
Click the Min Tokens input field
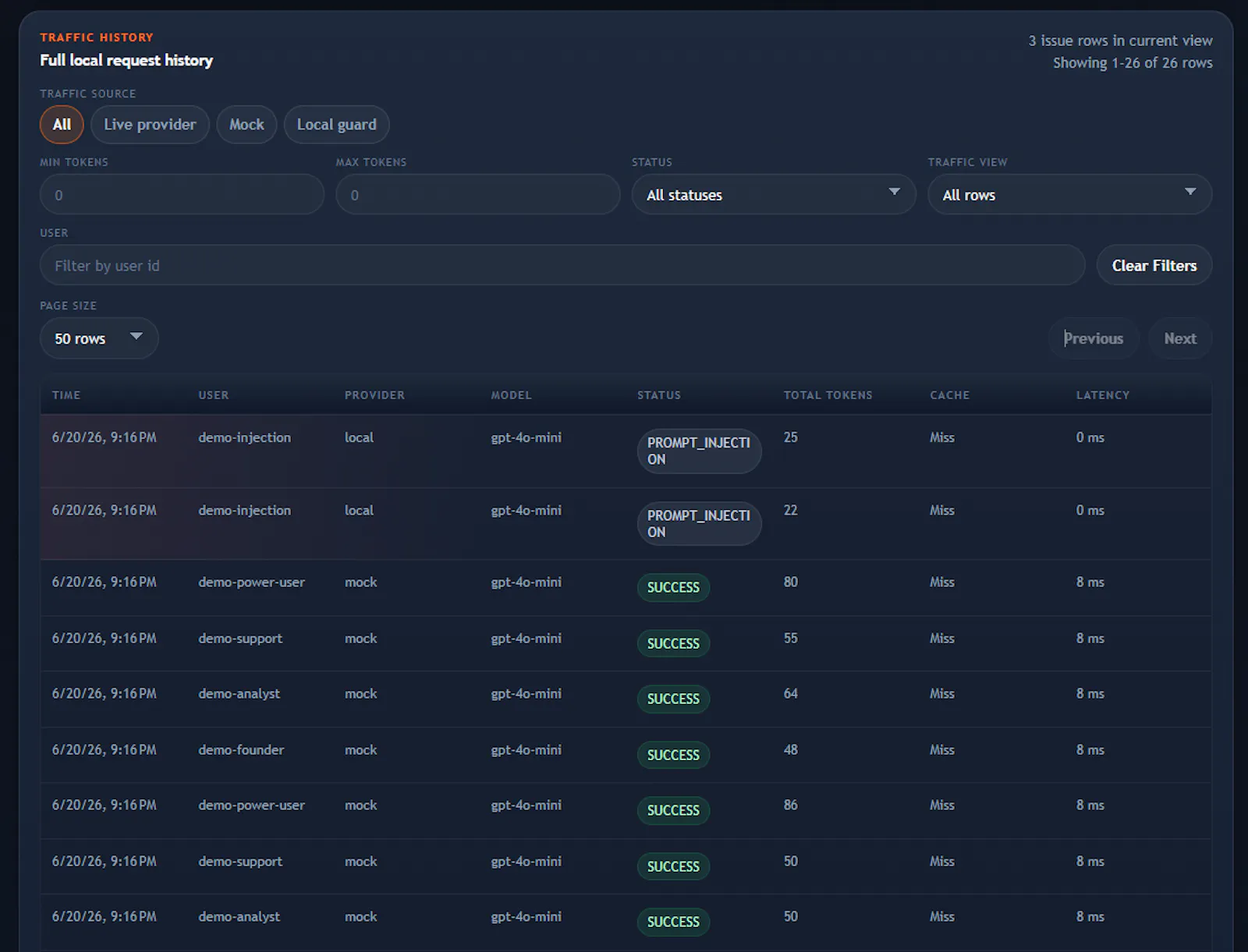pyautogui.click(x=182, y=195)
